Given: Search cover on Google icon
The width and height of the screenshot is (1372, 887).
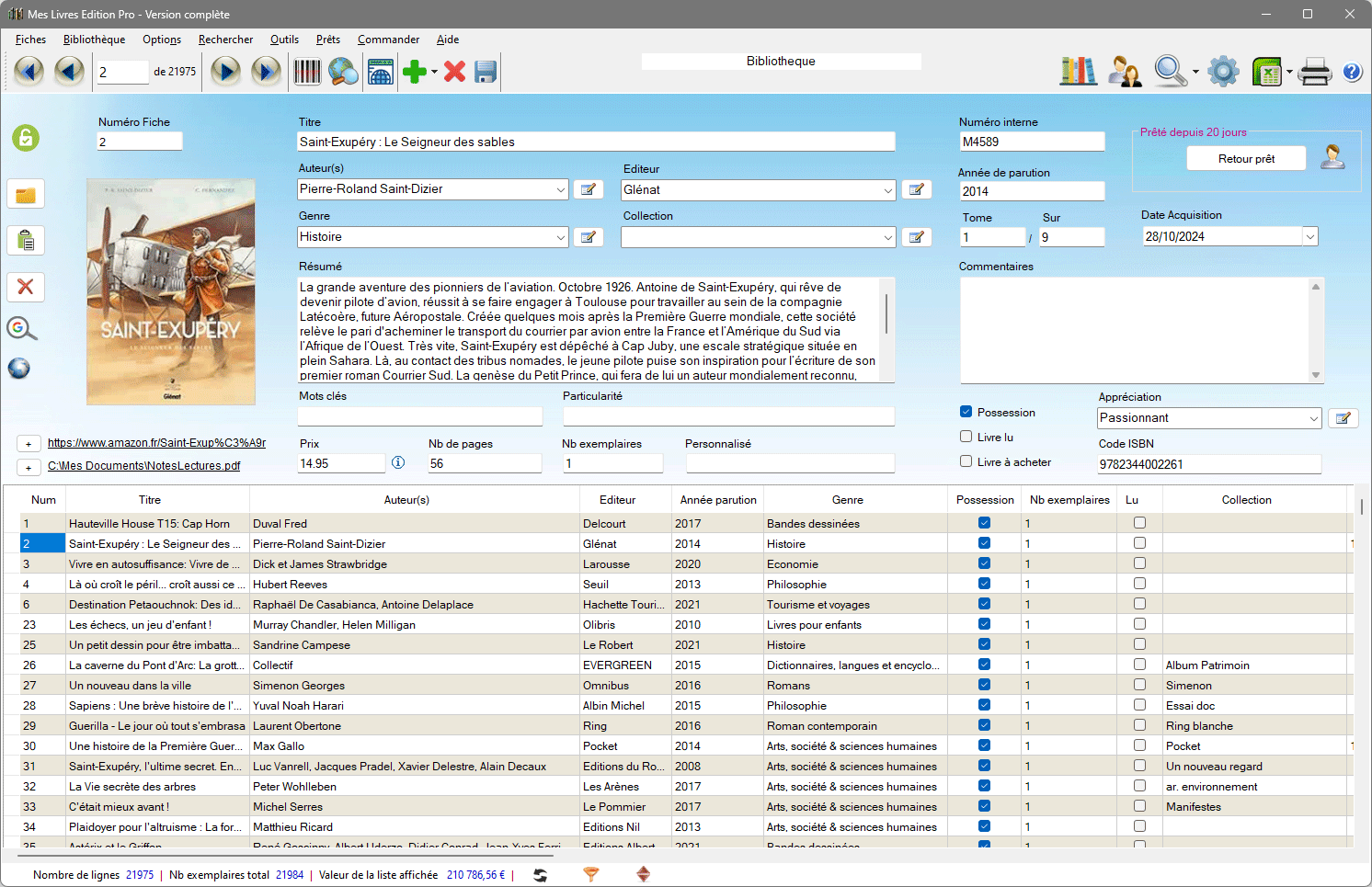Looking at the screenshot, I should pos(21,328).
